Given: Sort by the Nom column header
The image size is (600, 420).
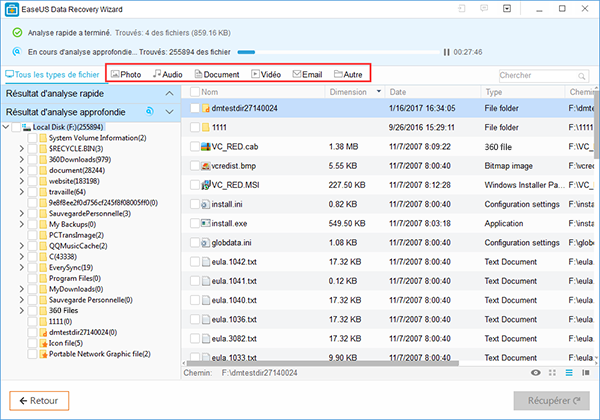Looking at the screenshot, I should [210, 92].
